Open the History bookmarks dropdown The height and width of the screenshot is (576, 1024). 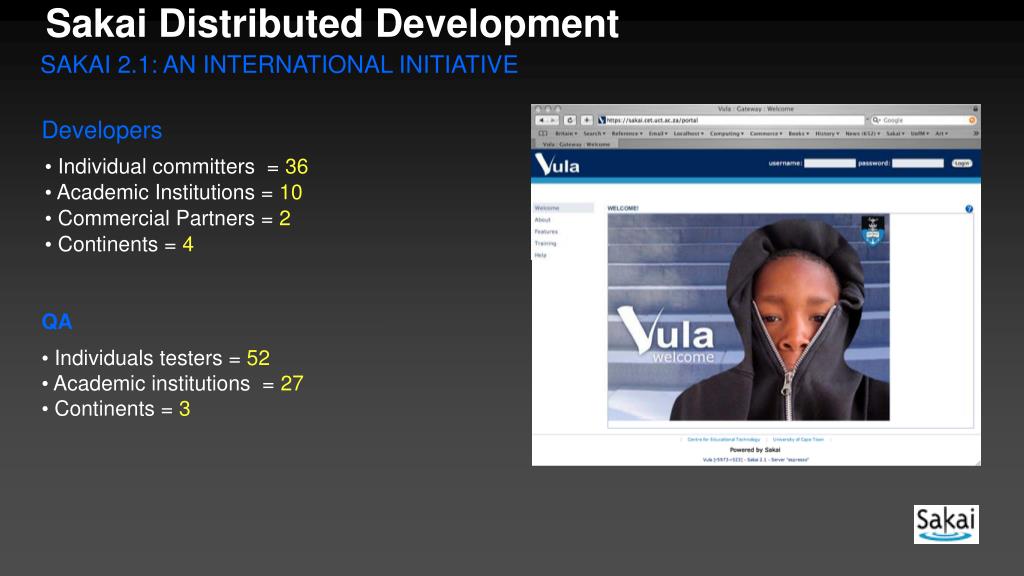click(x=827, y=133)
